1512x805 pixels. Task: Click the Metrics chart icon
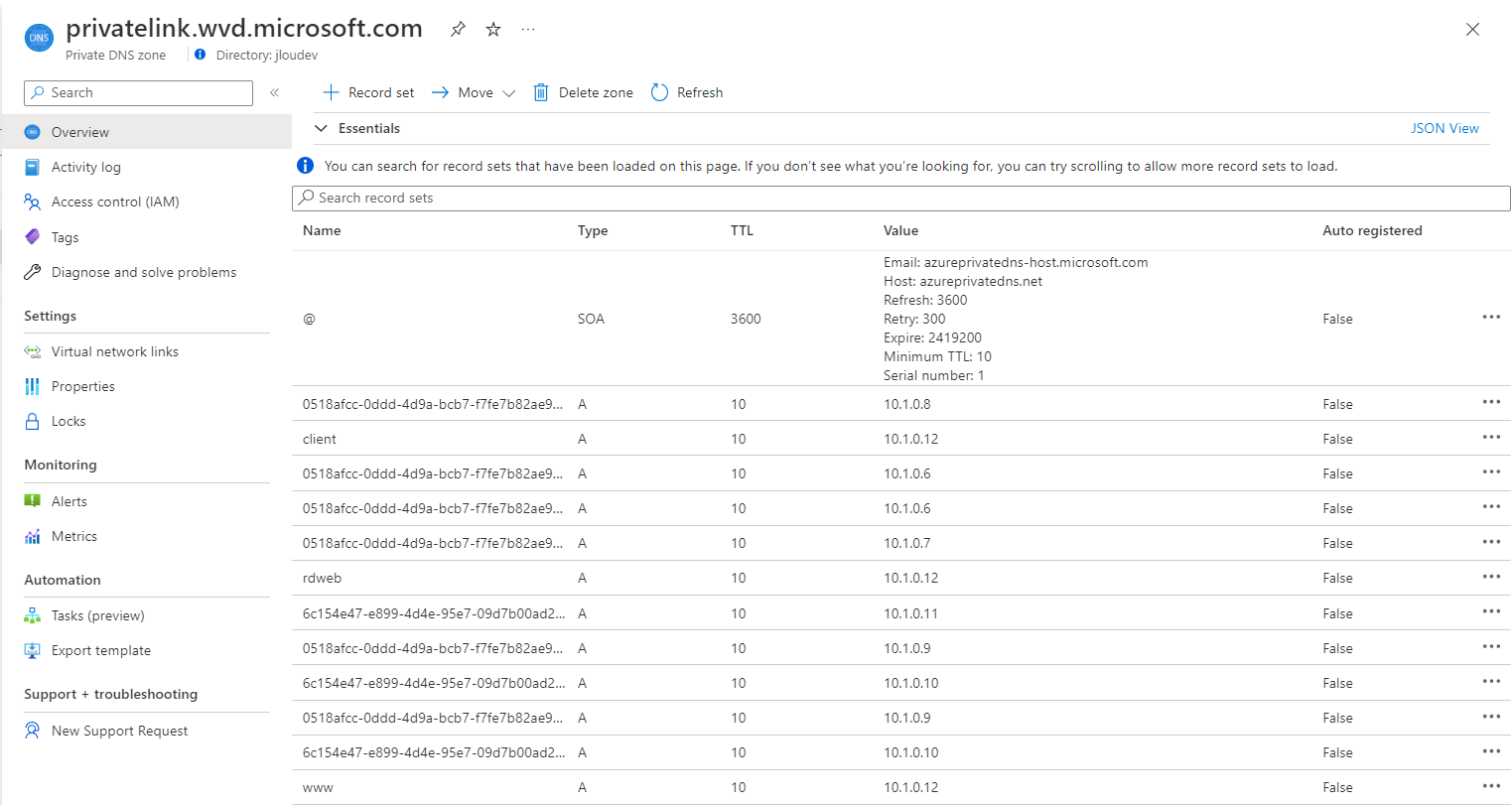point(33,536)
